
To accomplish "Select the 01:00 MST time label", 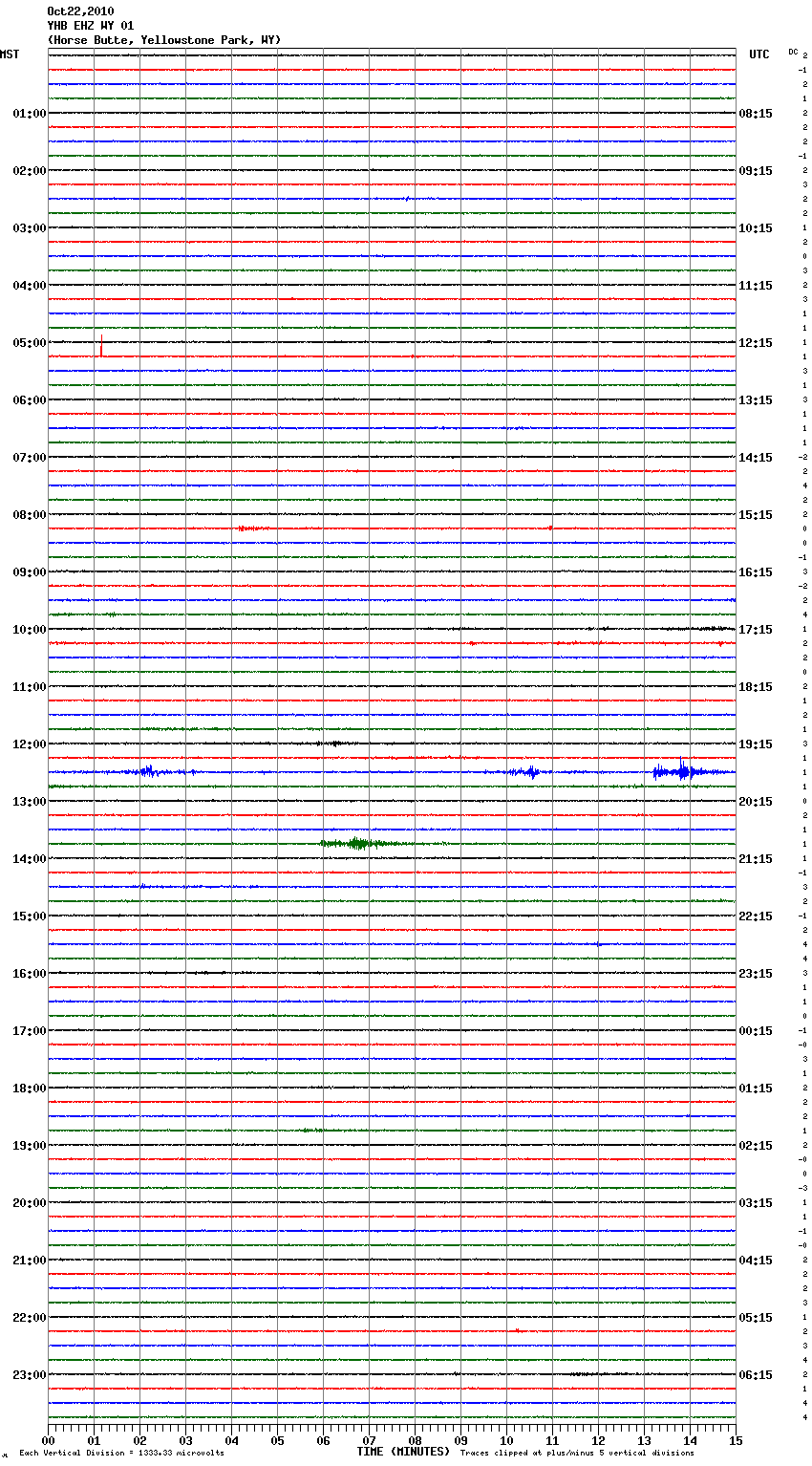I will [x=30, y=114].
